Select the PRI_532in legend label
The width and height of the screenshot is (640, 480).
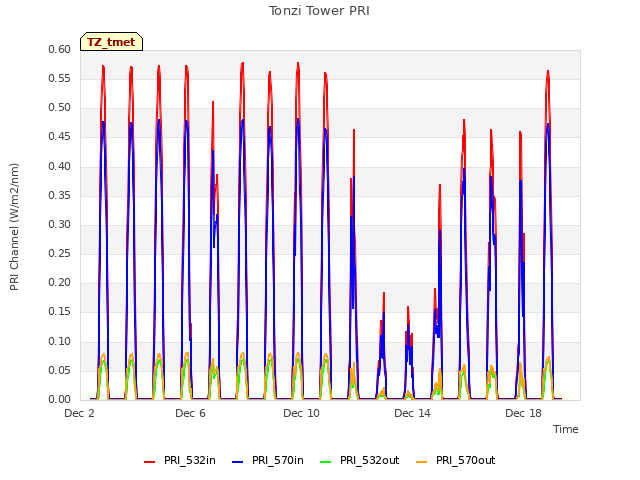pos(190,460)
